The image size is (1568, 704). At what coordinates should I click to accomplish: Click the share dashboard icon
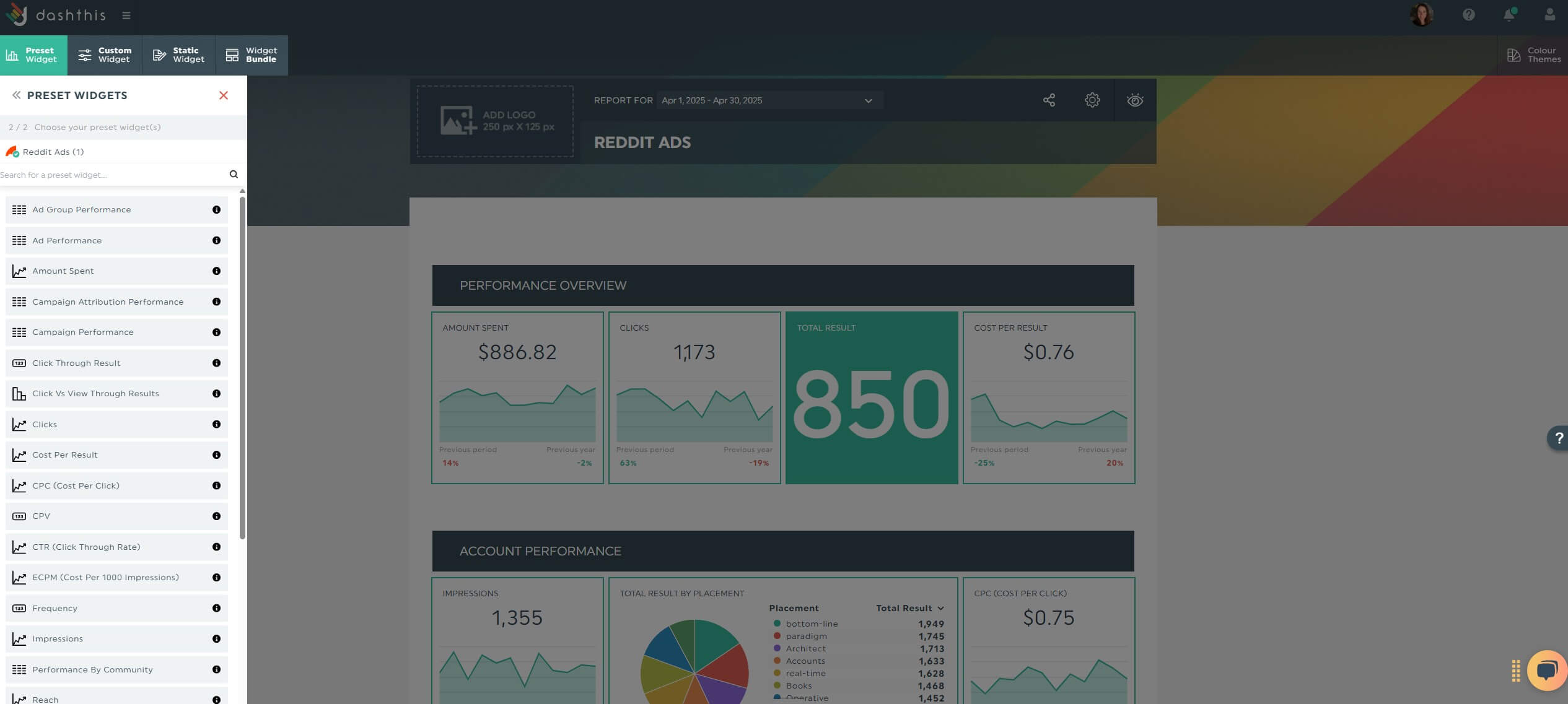click(1049, 100)
